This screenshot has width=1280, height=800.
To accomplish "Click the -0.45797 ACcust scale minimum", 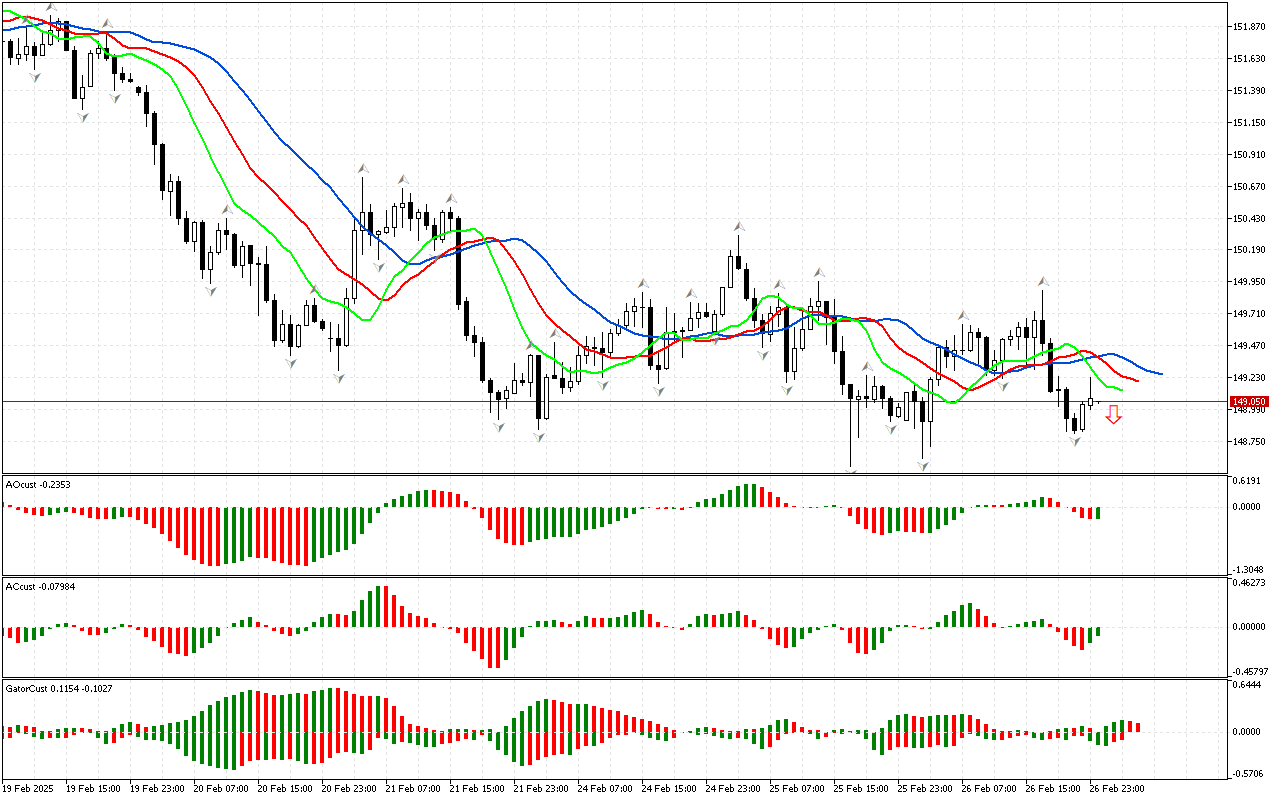I will (1249, 671).
